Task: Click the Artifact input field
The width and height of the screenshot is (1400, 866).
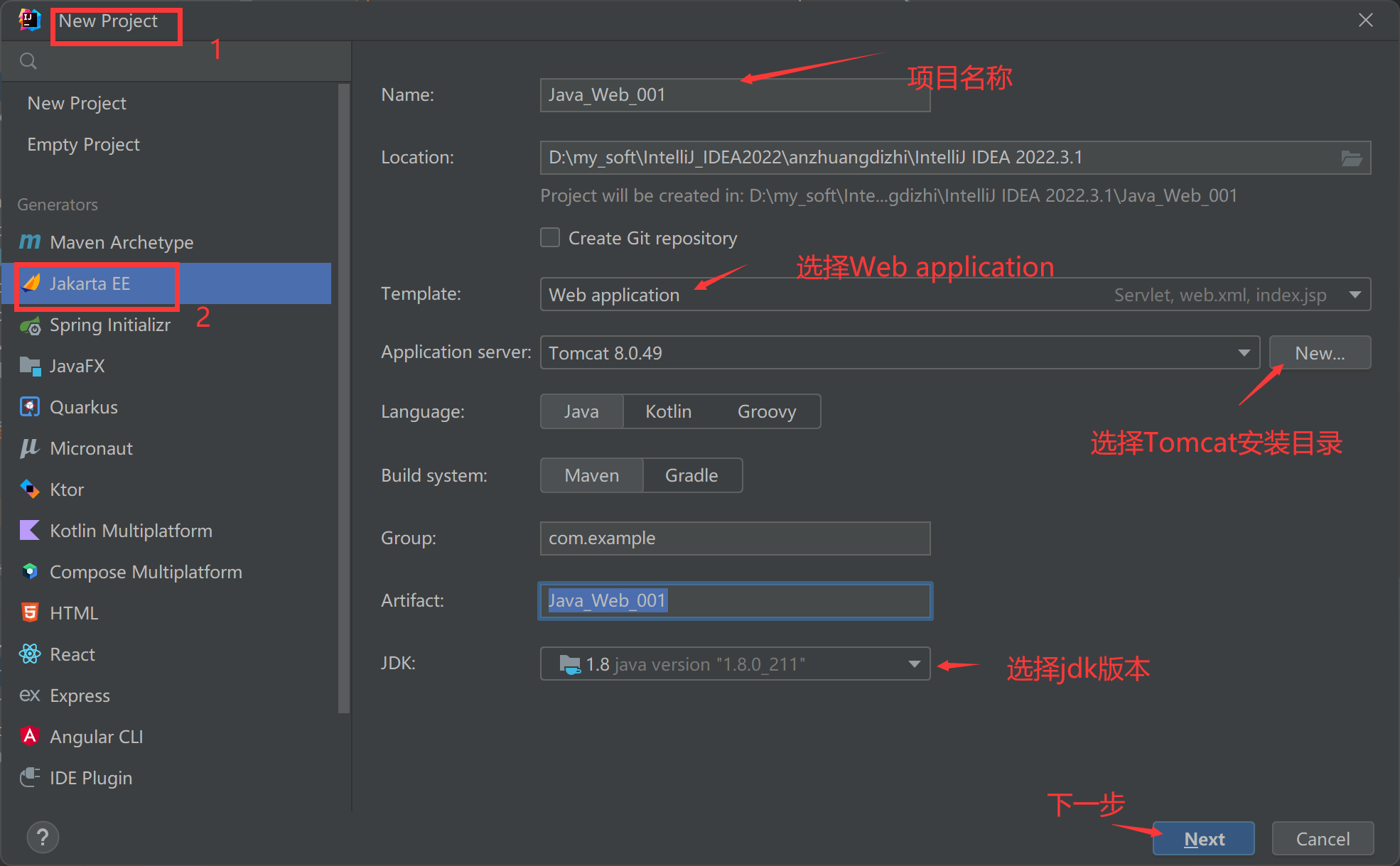Action: pos(734,600)
